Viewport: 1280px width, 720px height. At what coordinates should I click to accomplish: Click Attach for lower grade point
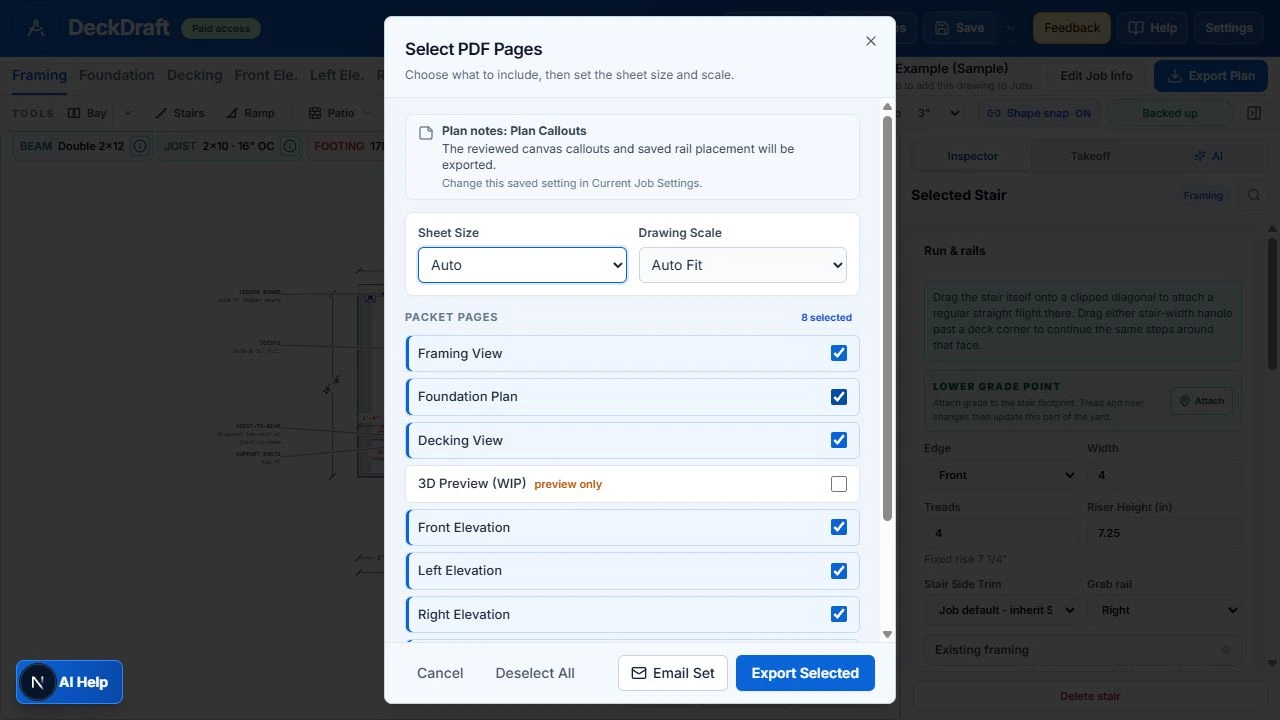(x=1201, y=401)
